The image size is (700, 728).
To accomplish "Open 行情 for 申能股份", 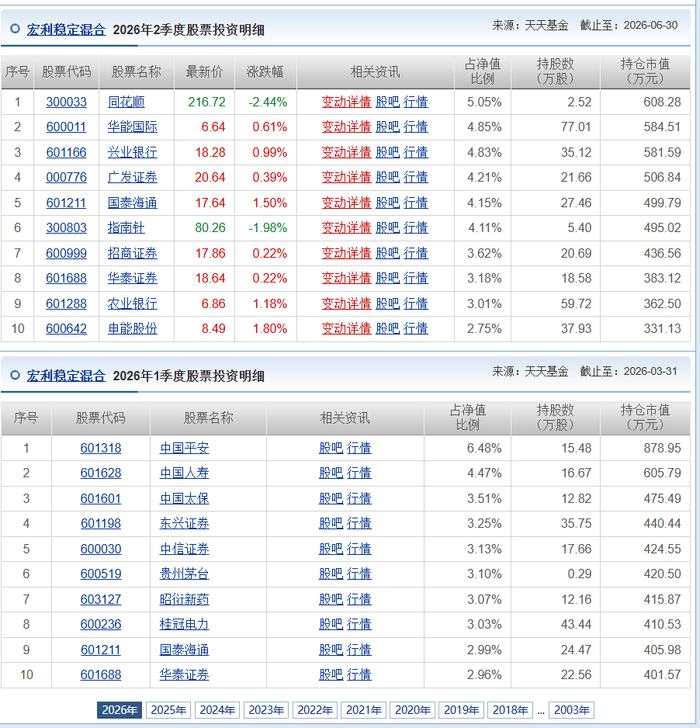I will 415,329.
